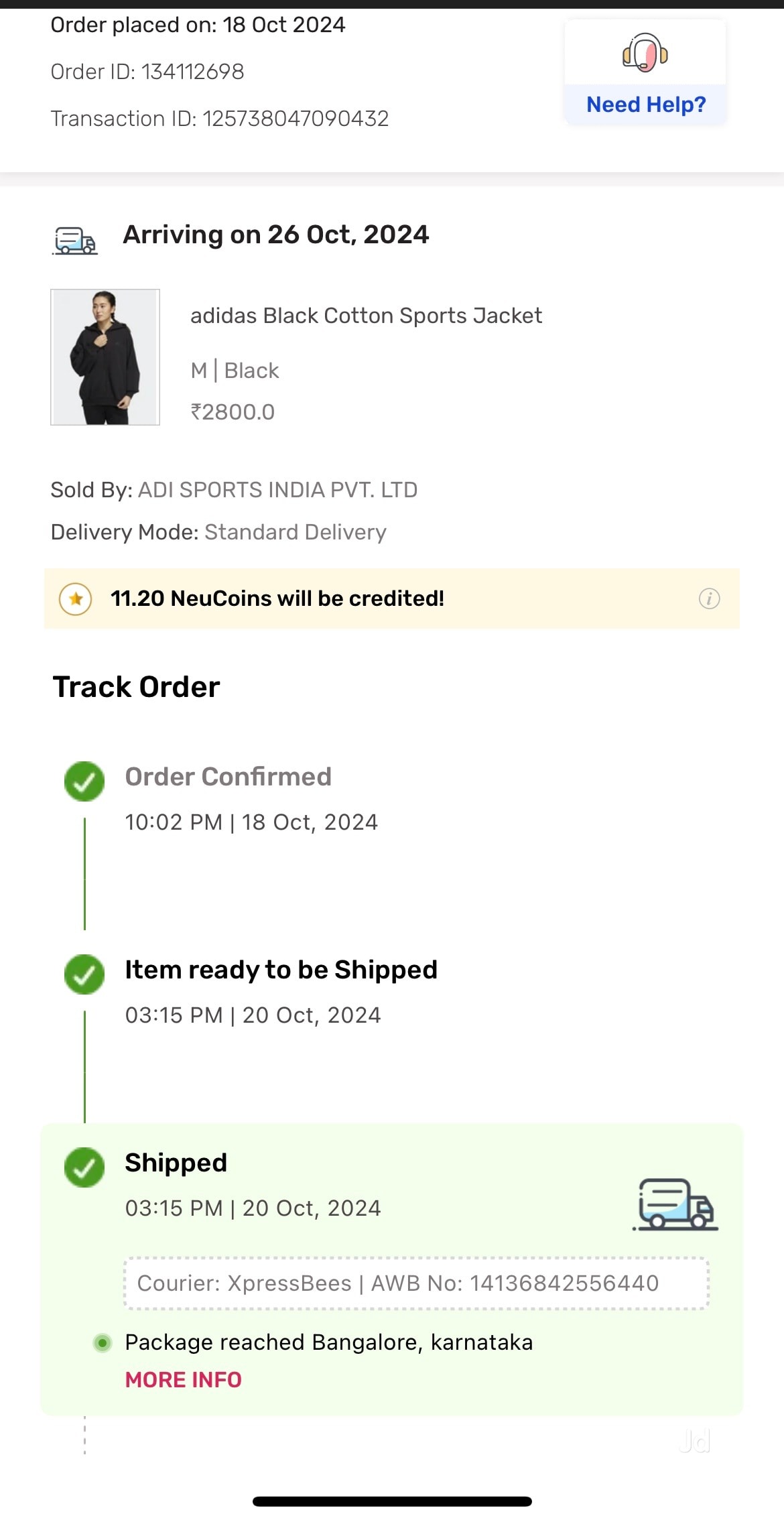Tap the Transaction ID number text
The width and height of the screenshot is (784, 1522).
coord(296,119)
